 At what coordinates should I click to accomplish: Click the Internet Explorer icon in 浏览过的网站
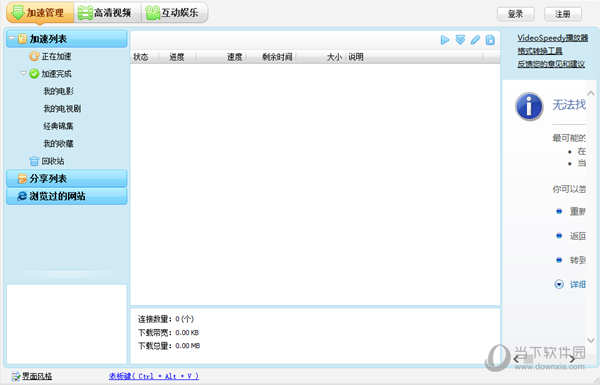(x=22, y=196)
